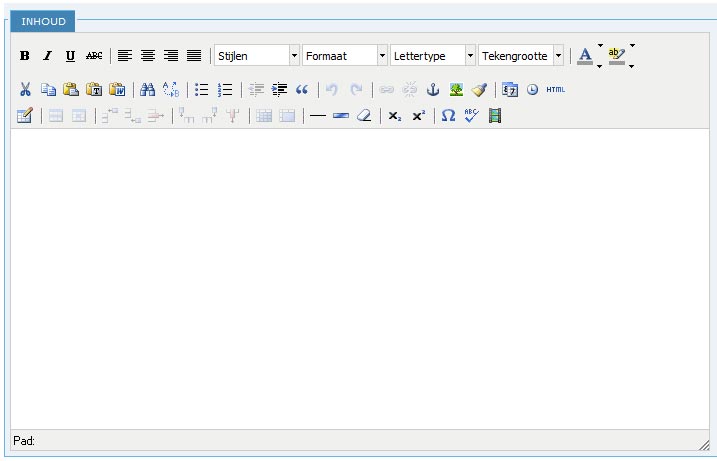Split merged table cells
The image size is (717, 461).
click(x=264, y=116)
